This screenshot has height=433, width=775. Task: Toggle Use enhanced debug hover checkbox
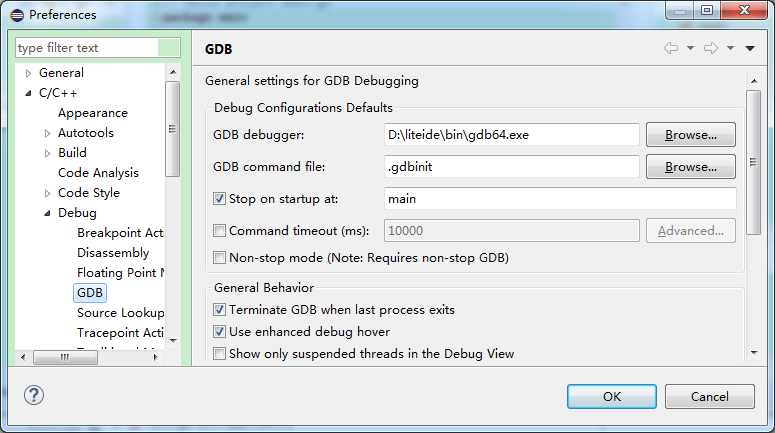(x=219, y=331)
